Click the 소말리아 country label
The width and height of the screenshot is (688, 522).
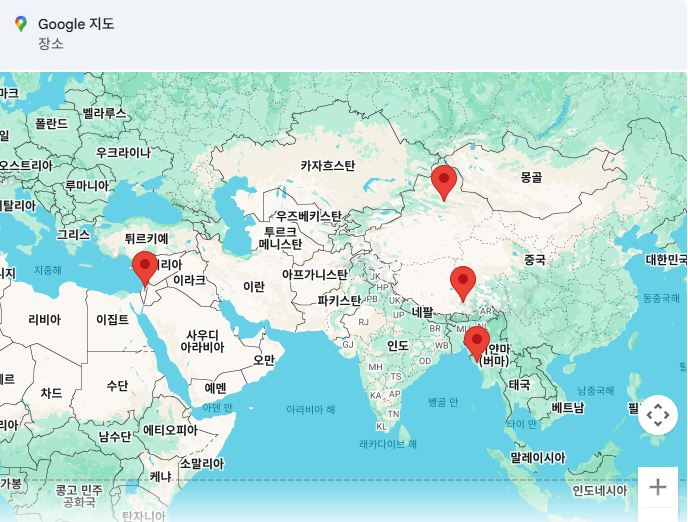click(x=202, y=464)
